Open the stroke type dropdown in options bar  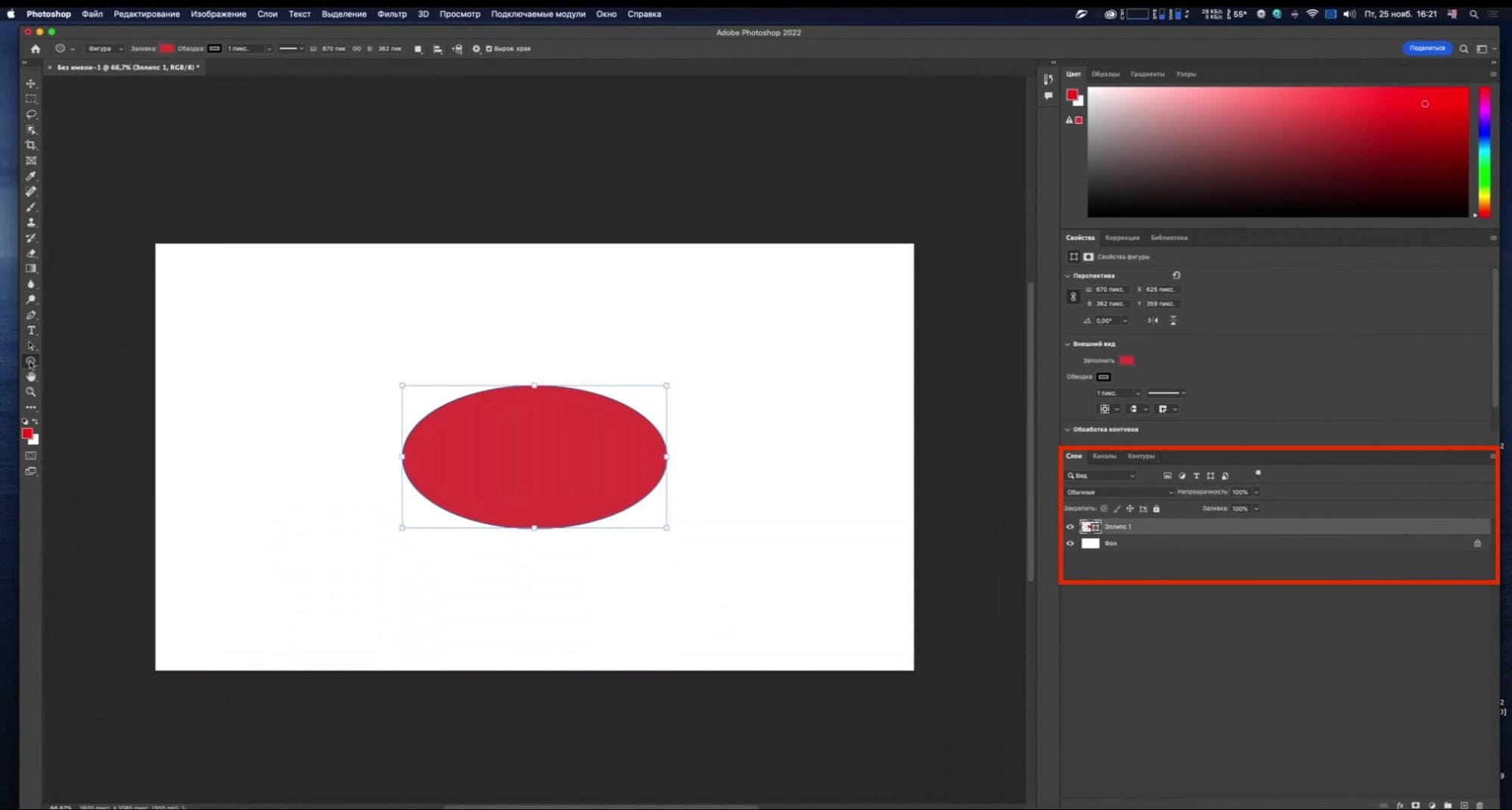point(291,48)
